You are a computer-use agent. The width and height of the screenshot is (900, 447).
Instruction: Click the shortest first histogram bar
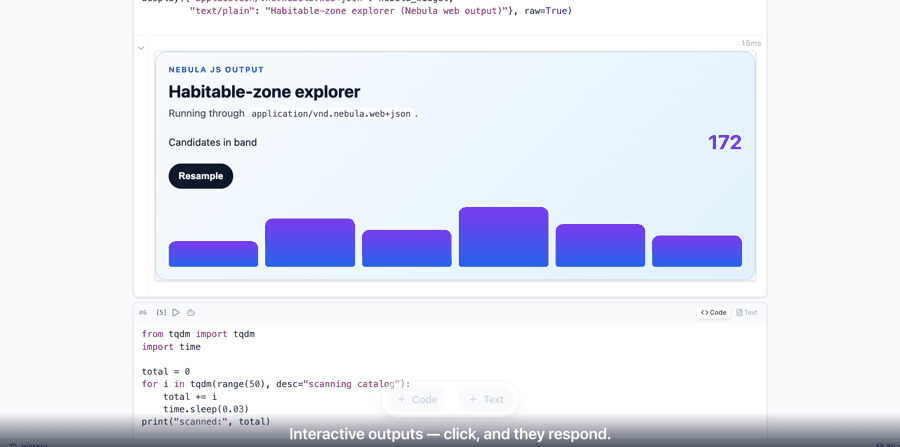214,254
